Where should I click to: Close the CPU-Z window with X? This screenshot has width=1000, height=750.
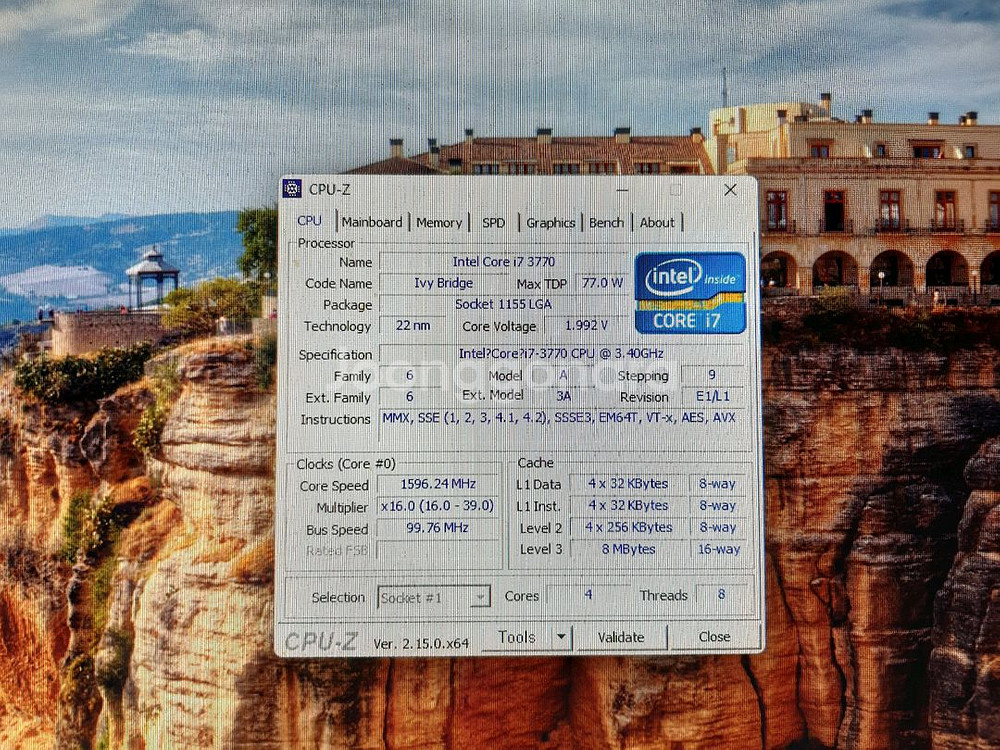pos(730,189)
